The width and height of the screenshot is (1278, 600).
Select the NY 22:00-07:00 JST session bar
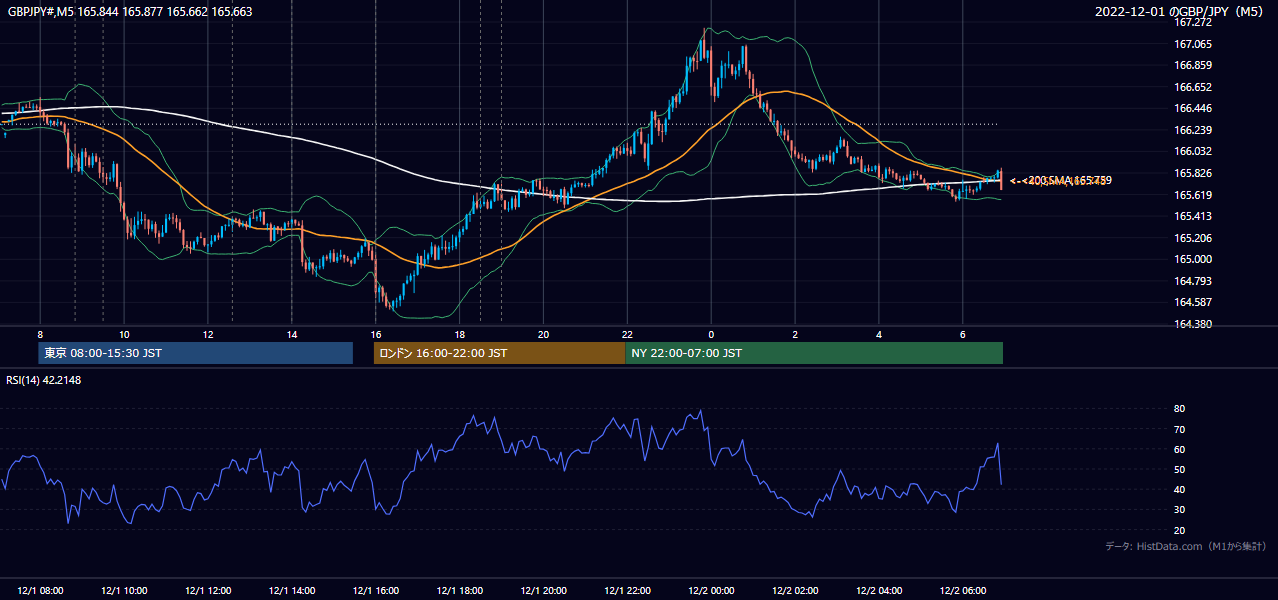tap(814, 353)
